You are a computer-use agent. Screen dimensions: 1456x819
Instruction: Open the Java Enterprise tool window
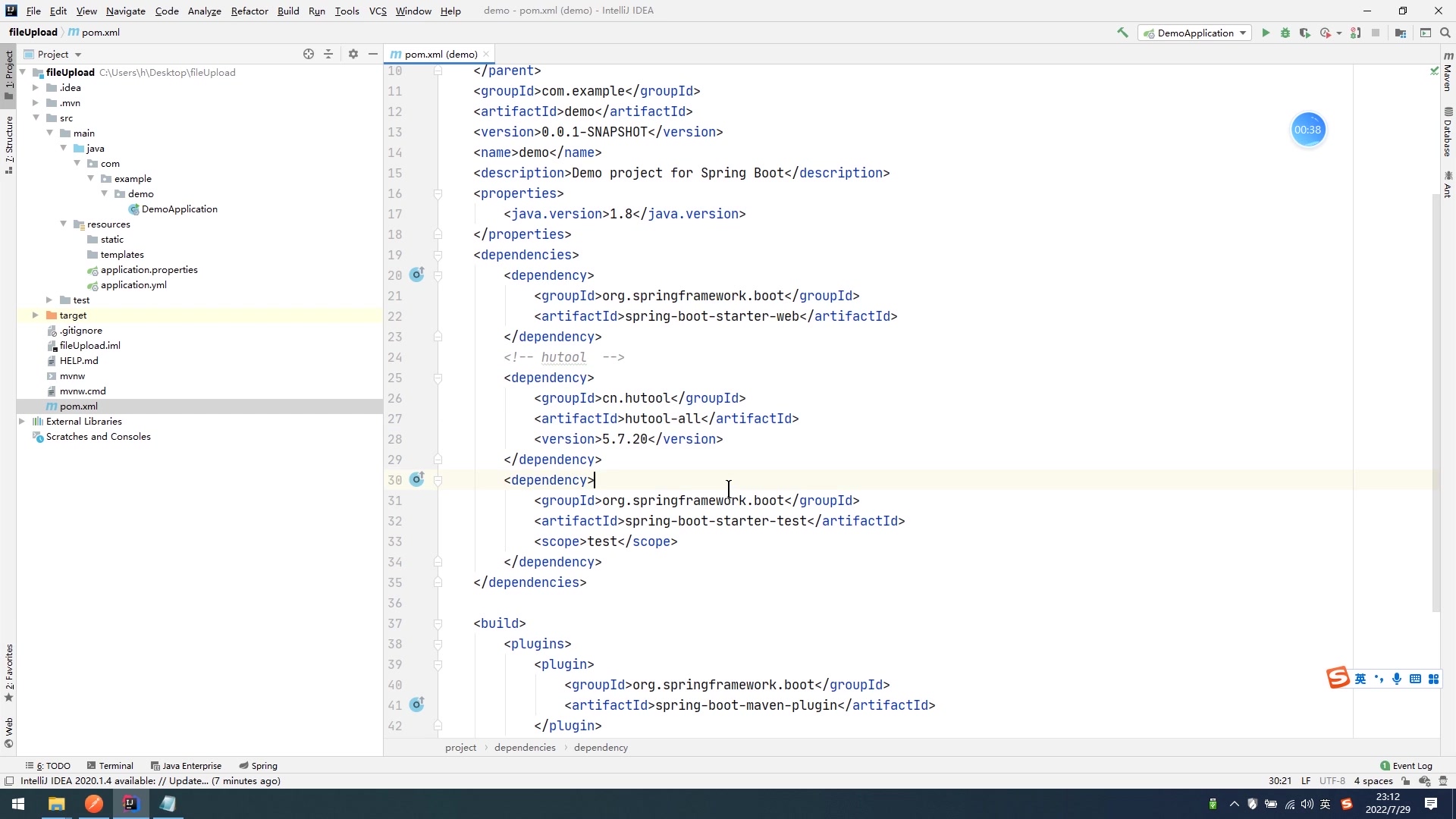(x=186, y=765)
